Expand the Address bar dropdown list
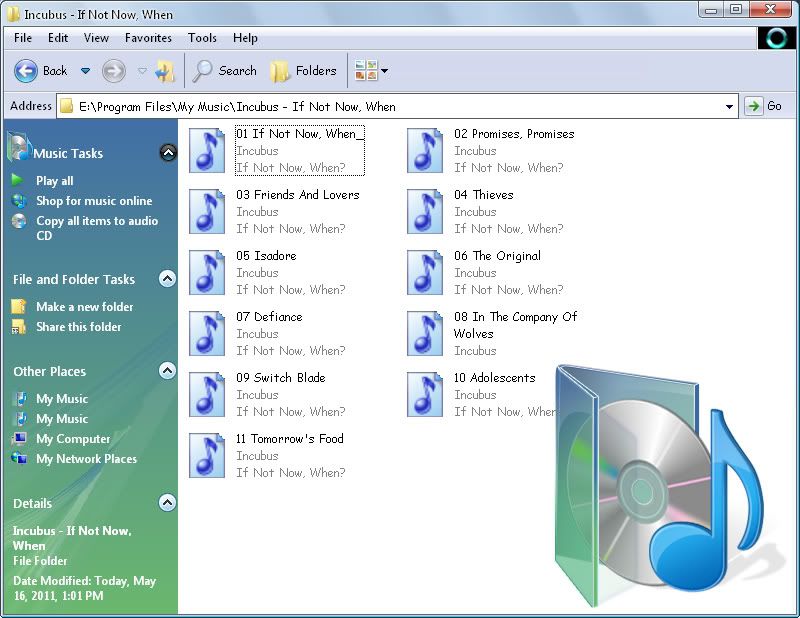800x618 pixels. pyautogui.click(x=729, y=107)
